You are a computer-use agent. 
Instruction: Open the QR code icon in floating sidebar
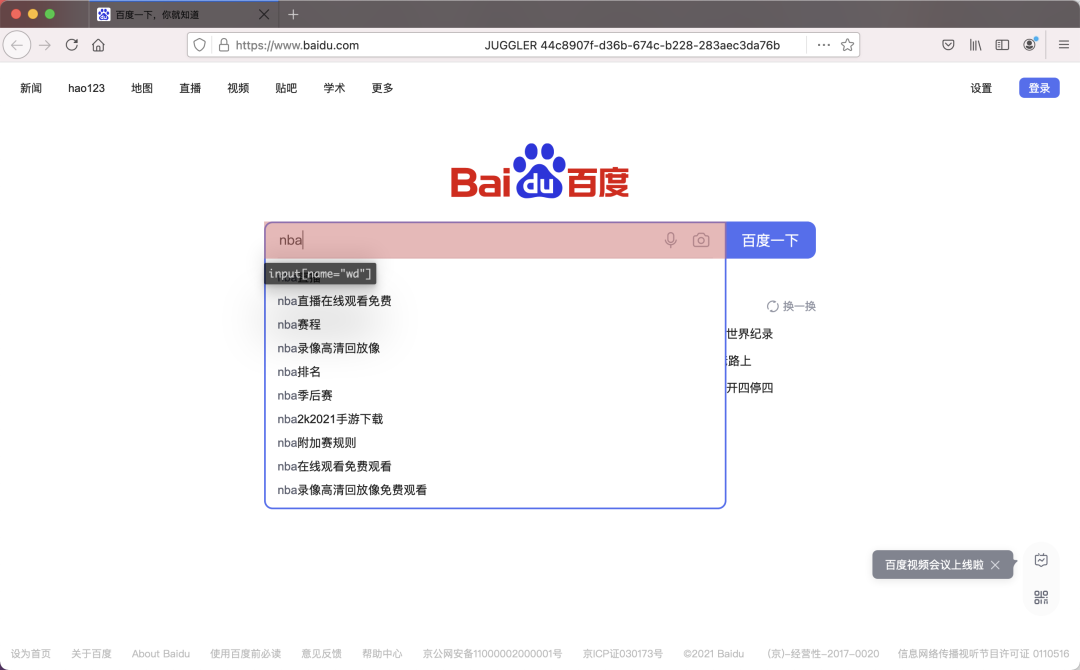click(1041, 597)
